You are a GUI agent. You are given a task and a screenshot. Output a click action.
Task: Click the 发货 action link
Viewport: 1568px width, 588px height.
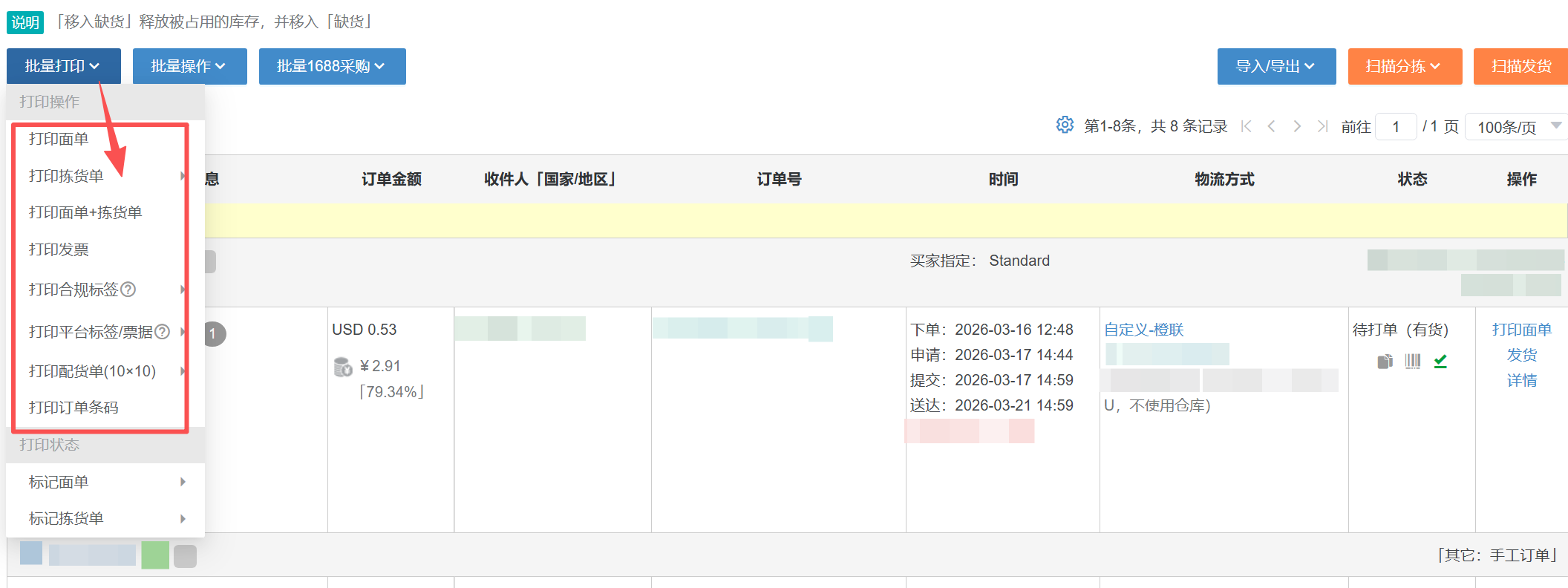click(1522, 355)
